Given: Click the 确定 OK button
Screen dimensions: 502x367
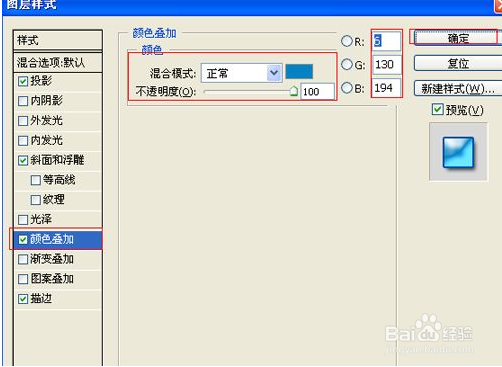Looking at the screenshot, I should (x=458, y=38).
